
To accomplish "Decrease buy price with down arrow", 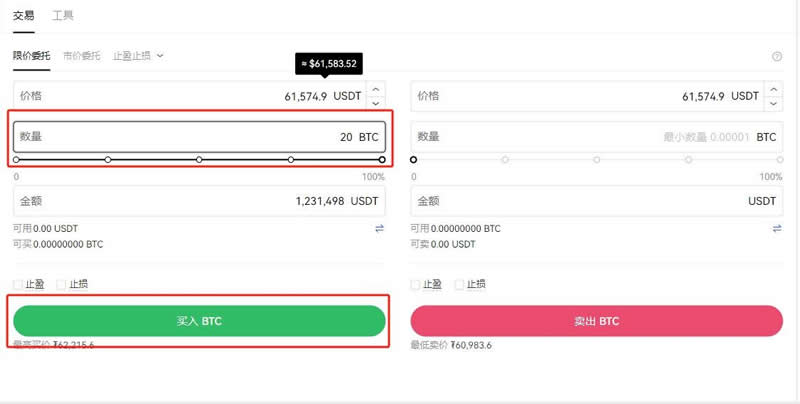I will [376, 103].
